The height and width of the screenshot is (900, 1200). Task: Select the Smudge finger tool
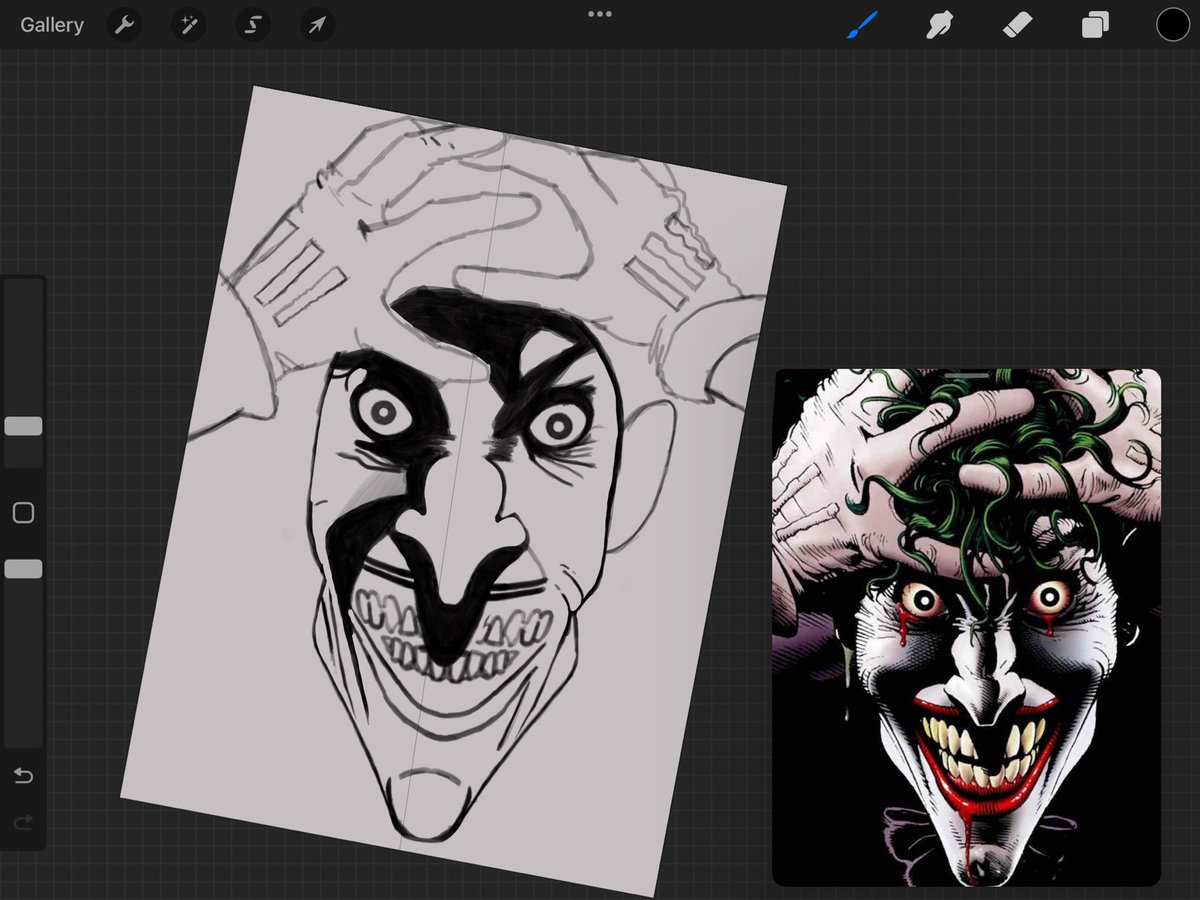[938, 25]
